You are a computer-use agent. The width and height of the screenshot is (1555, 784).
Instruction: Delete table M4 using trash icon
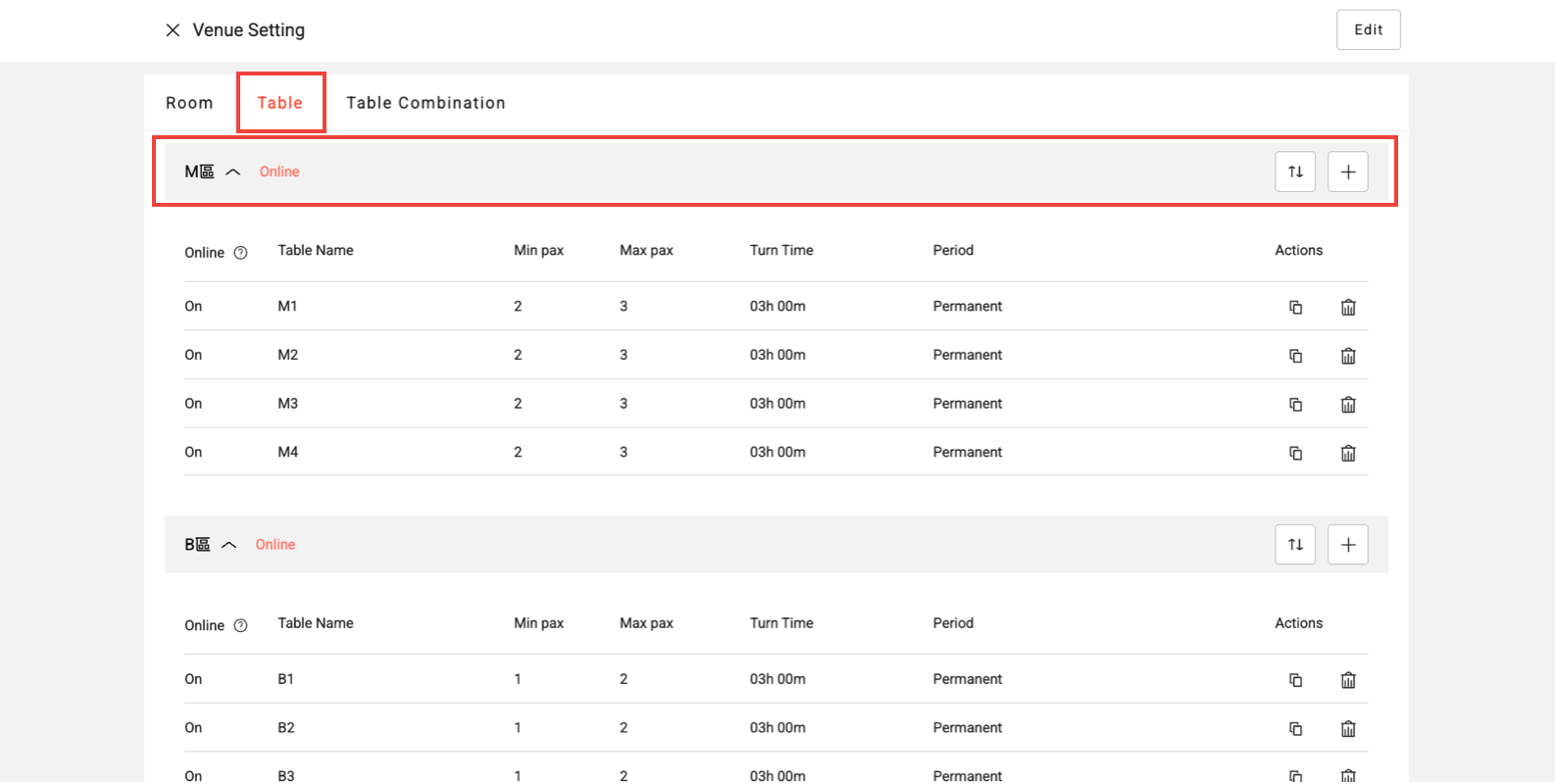(x=1348, y=453)
